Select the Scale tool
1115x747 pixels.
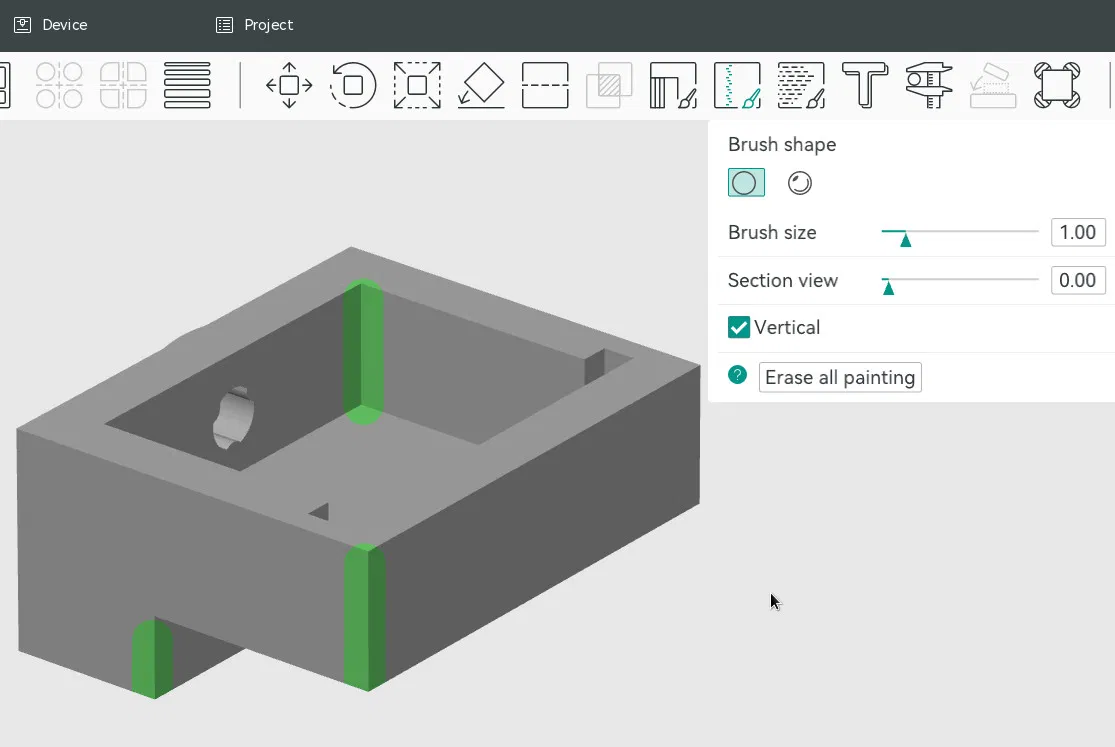(x=417, y=85)
